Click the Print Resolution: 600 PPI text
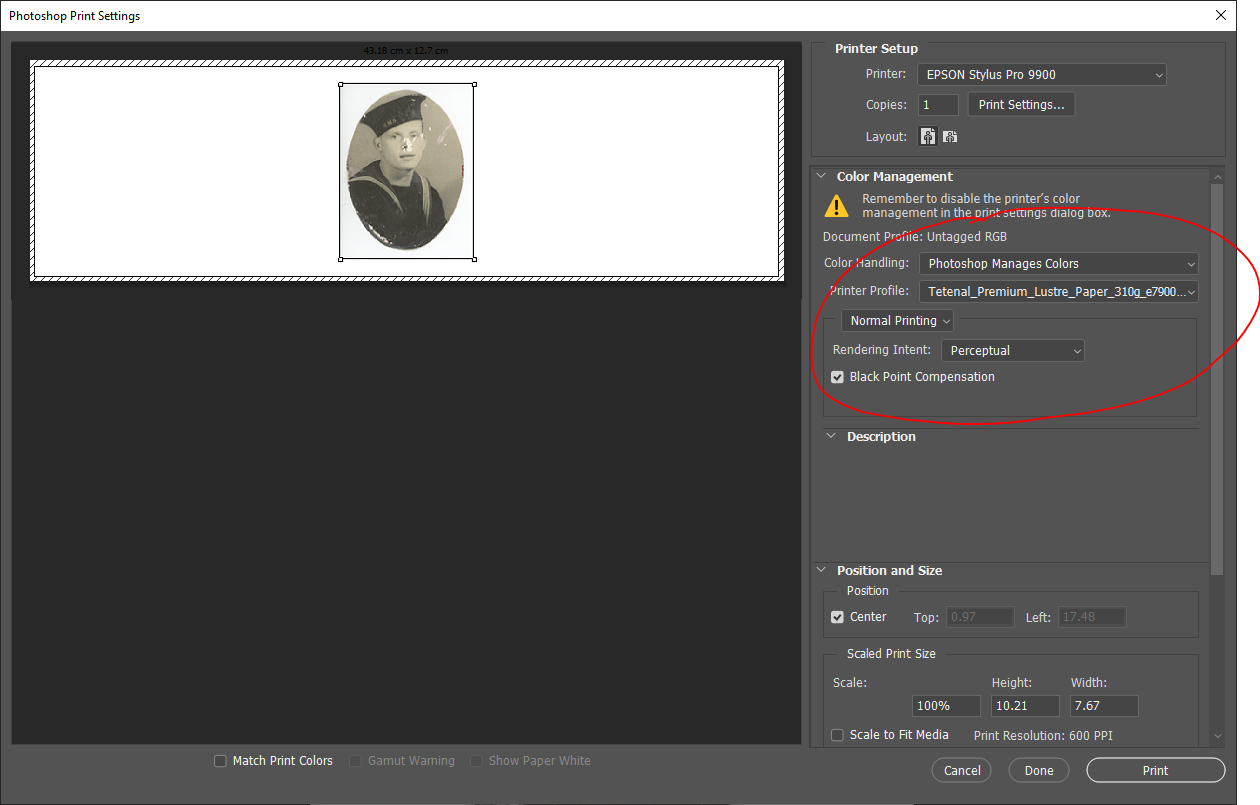Screen dimensions: 1260x805 coord(1043,736)
